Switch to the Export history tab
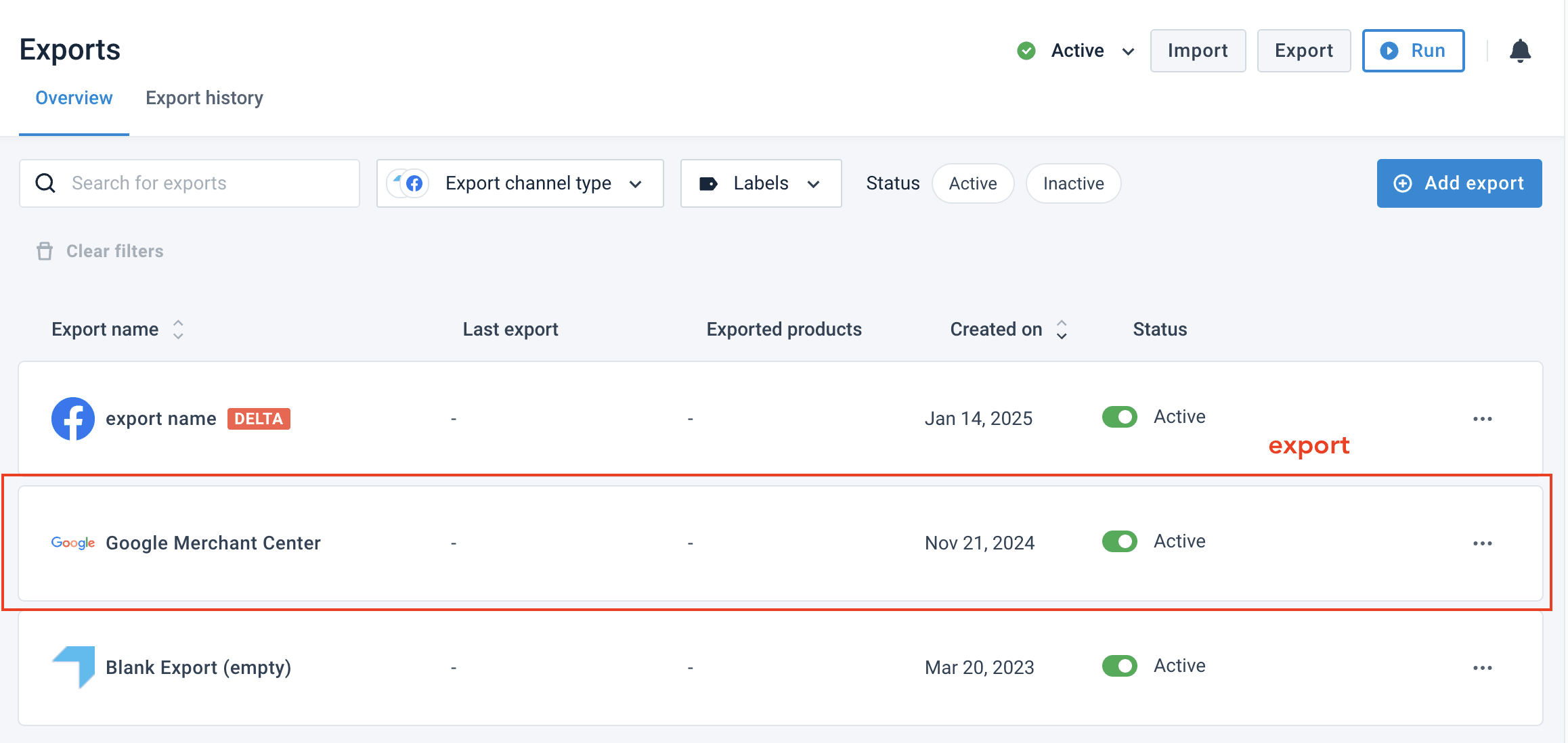Viewport: 1568px width, 743px height. [x=204, y=98]
